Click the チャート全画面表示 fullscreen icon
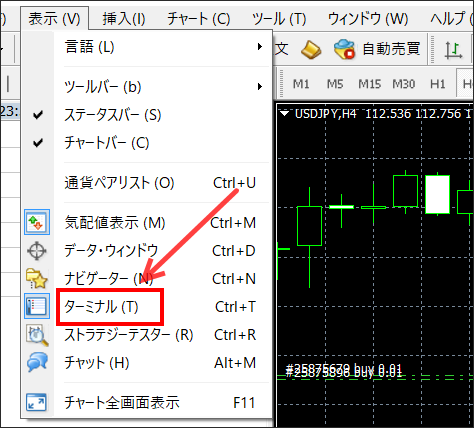 point(36,402)
